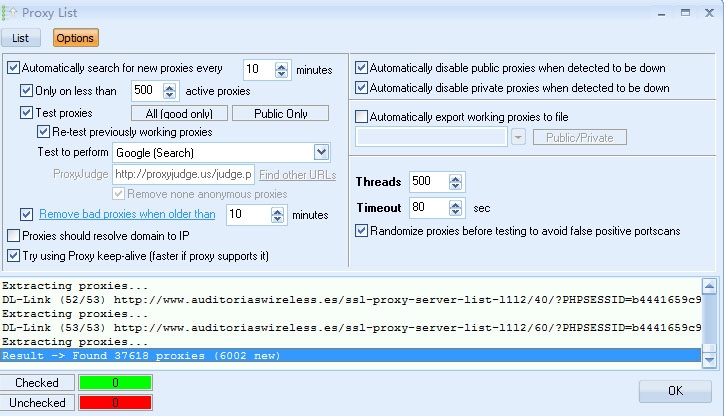Open the export file path dropdown arrow

point(518,137)
